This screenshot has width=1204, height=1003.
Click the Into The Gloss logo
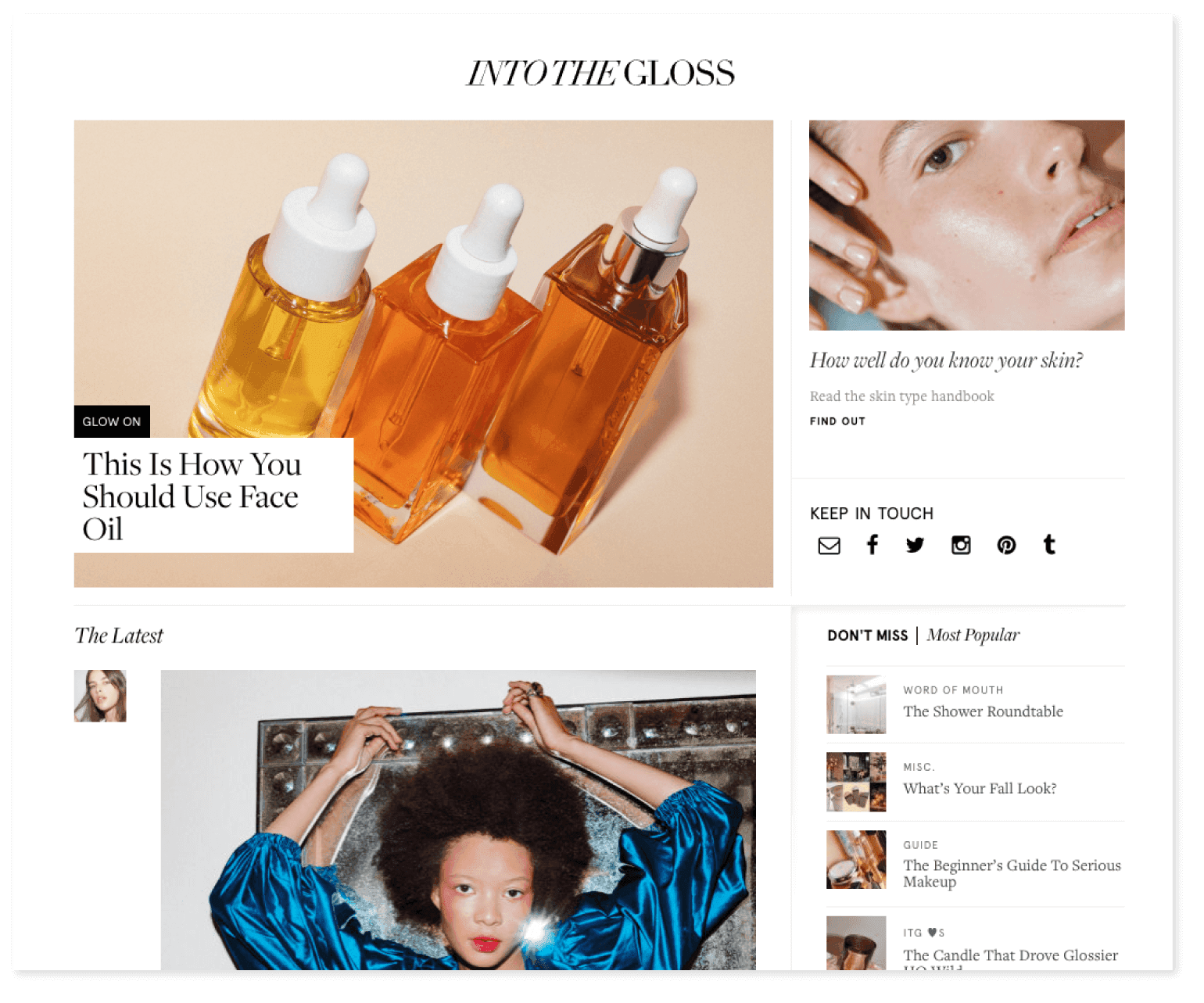600,73
